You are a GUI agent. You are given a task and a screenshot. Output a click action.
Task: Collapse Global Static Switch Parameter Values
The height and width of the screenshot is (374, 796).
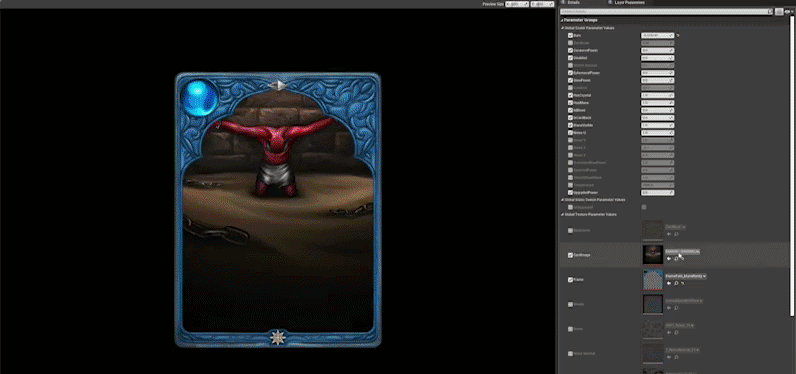point(562,200)
